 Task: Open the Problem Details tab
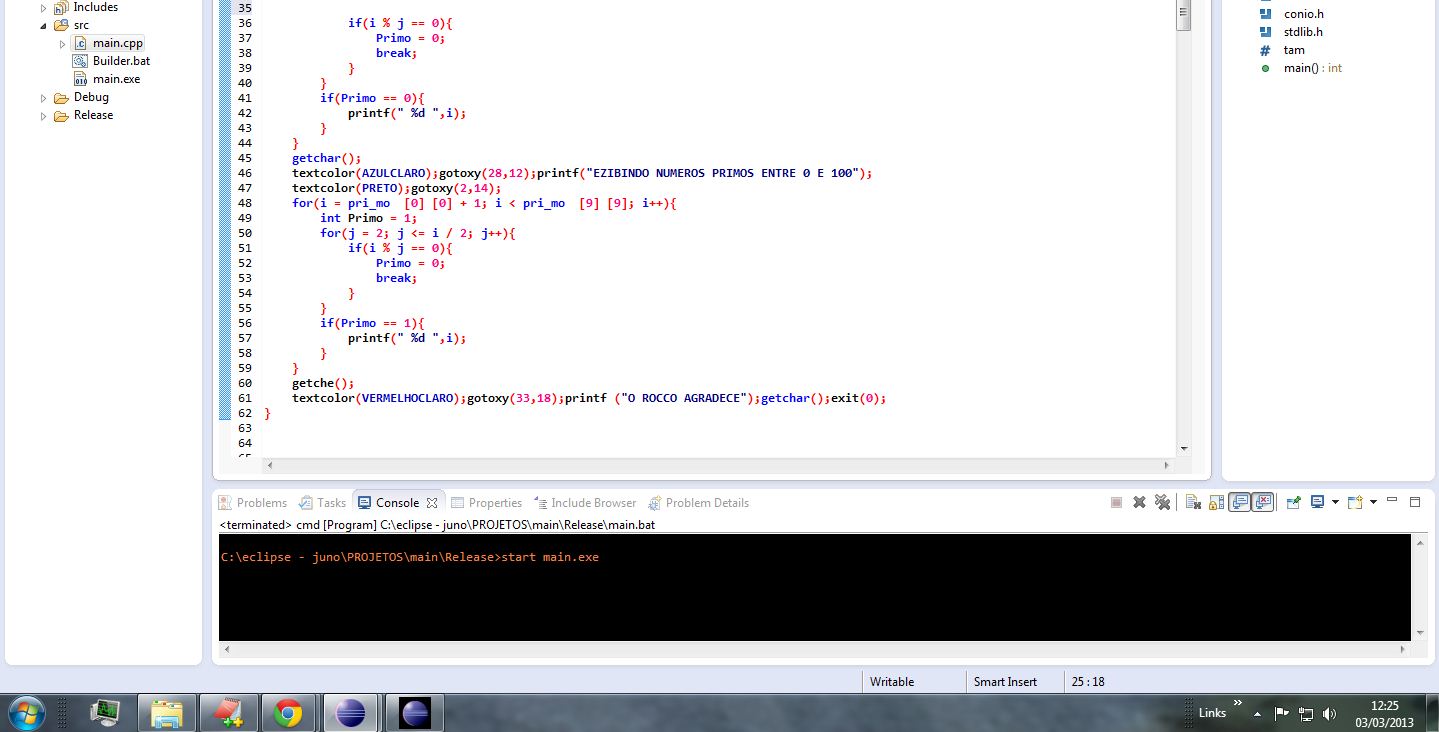(x=698, y=503)
